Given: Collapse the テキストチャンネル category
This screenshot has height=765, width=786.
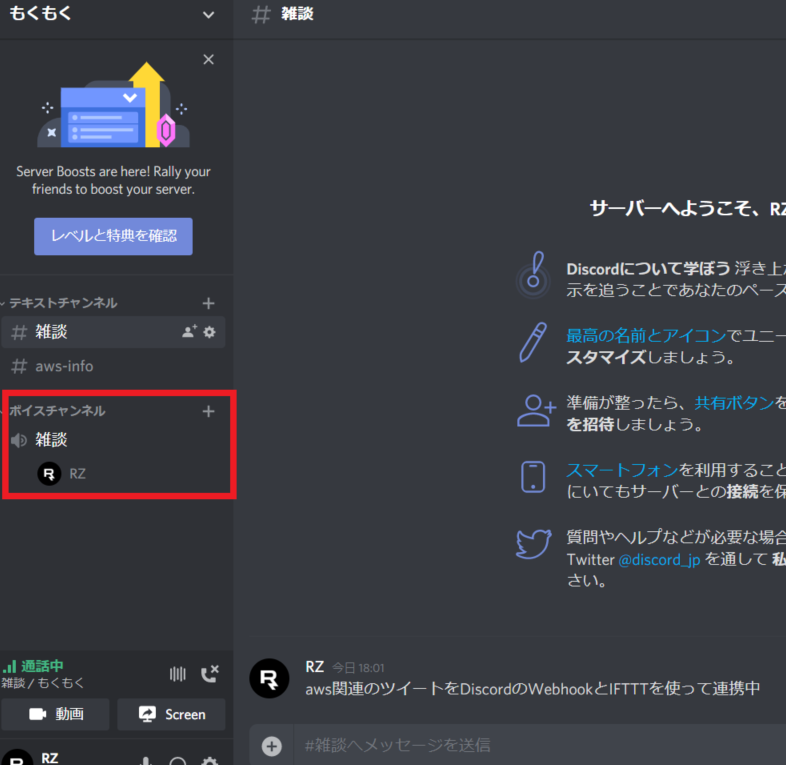Looking at the screenshot, I should pyautogui.click(x=63, y=303).
